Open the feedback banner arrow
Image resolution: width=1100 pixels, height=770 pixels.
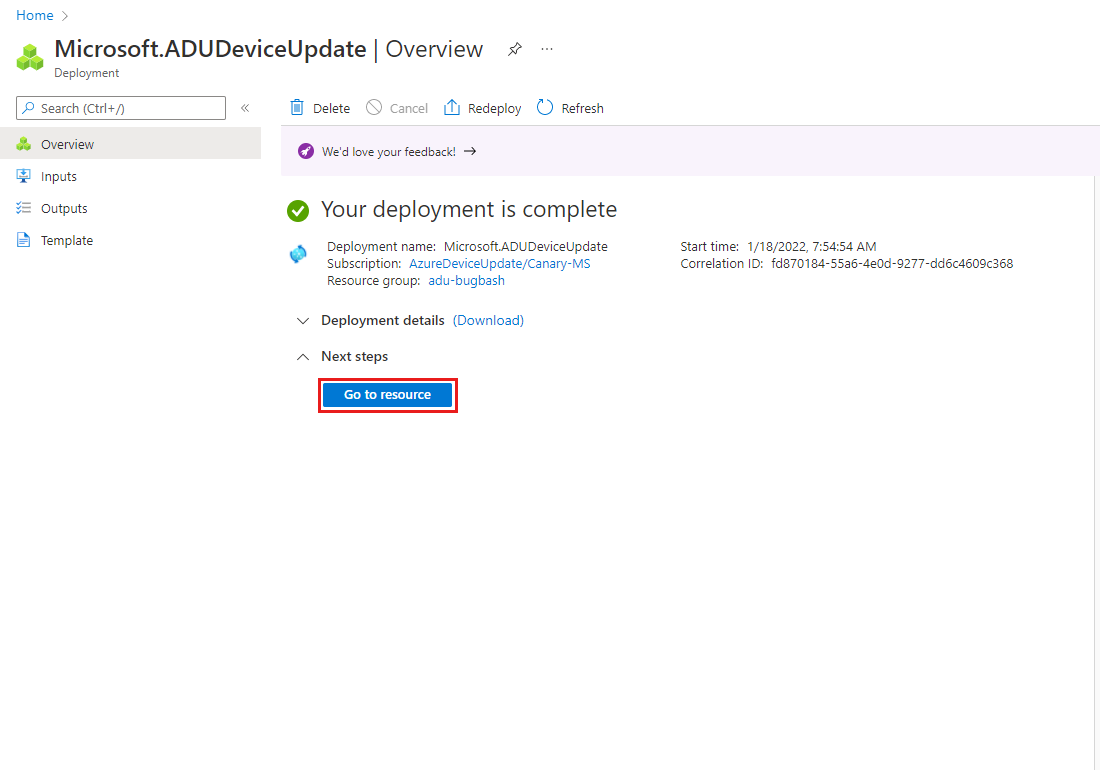470,151
